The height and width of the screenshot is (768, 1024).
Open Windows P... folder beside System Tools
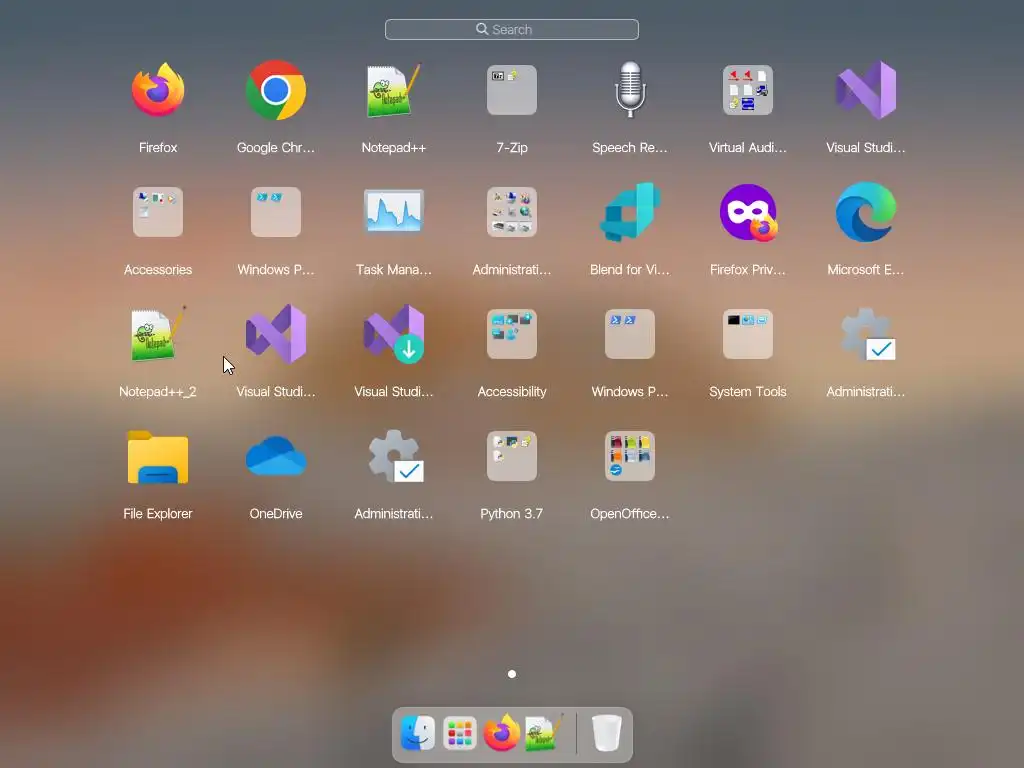pyautogui.click(x=630, y=334)
